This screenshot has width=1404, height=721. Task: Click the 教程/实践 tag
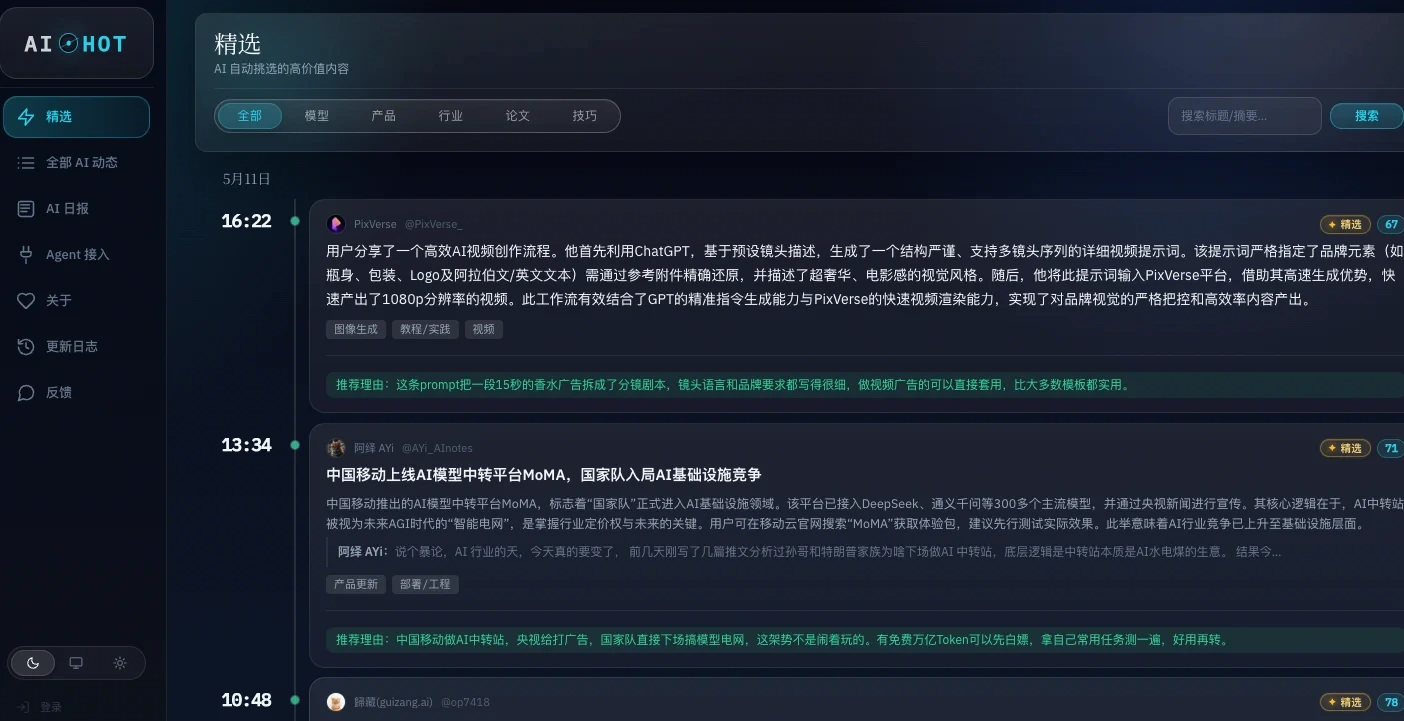pyautogui.click(x=425, y=329)
